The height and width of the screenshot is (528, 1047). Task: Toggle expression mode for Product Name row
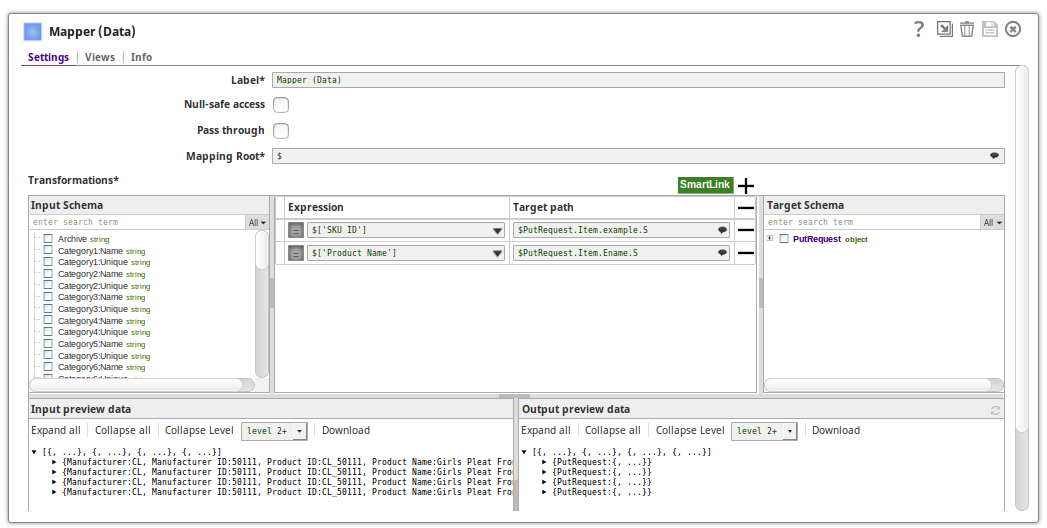pos(296,253)
